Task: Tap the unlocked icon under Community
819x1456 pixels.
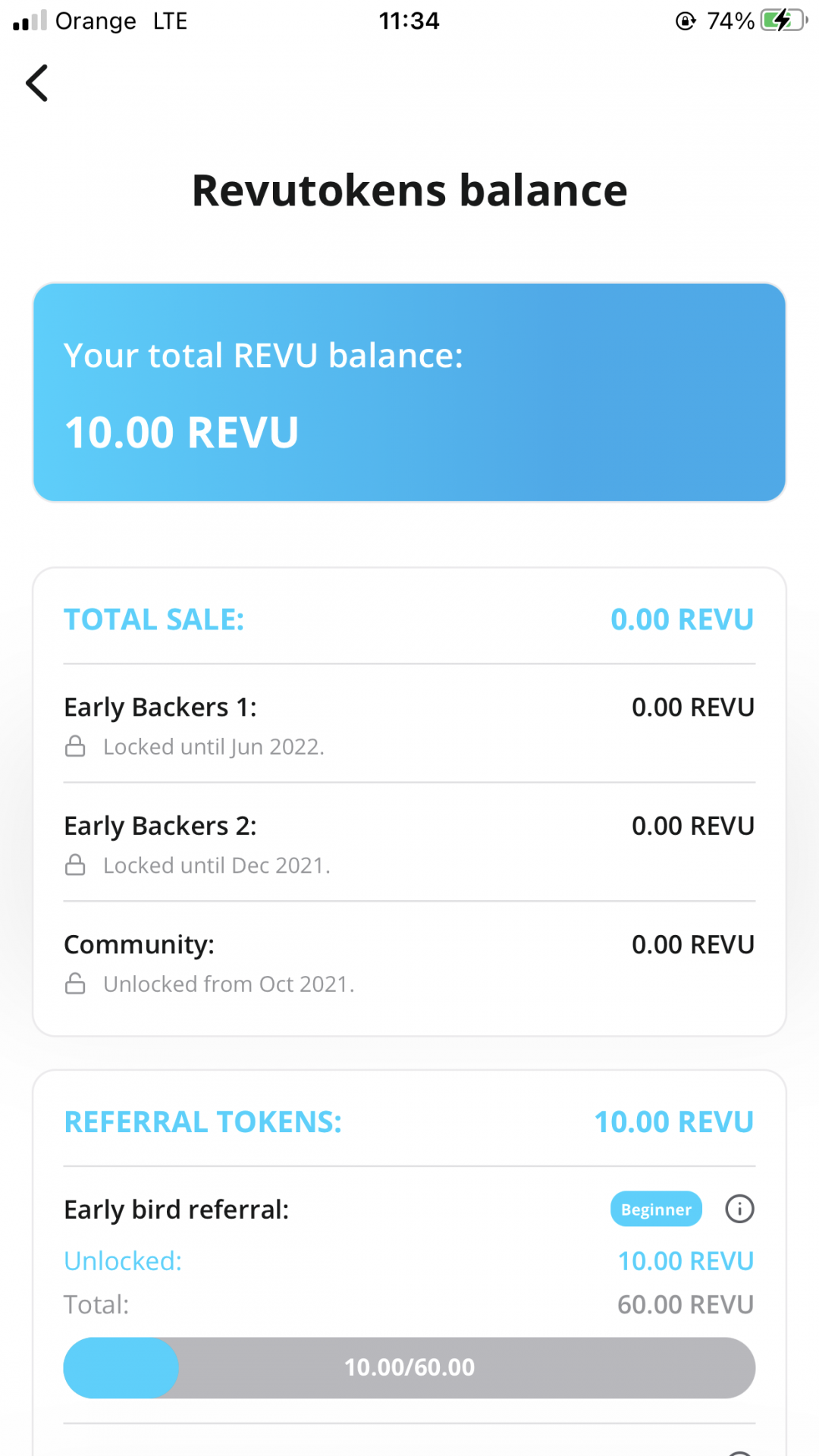Action: point(75,984)
